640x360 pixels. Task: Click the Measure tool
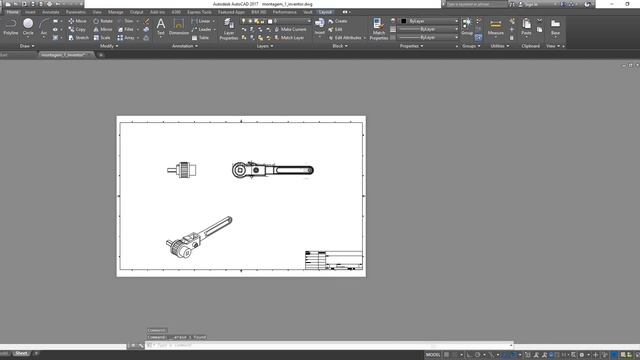[496, 27]
